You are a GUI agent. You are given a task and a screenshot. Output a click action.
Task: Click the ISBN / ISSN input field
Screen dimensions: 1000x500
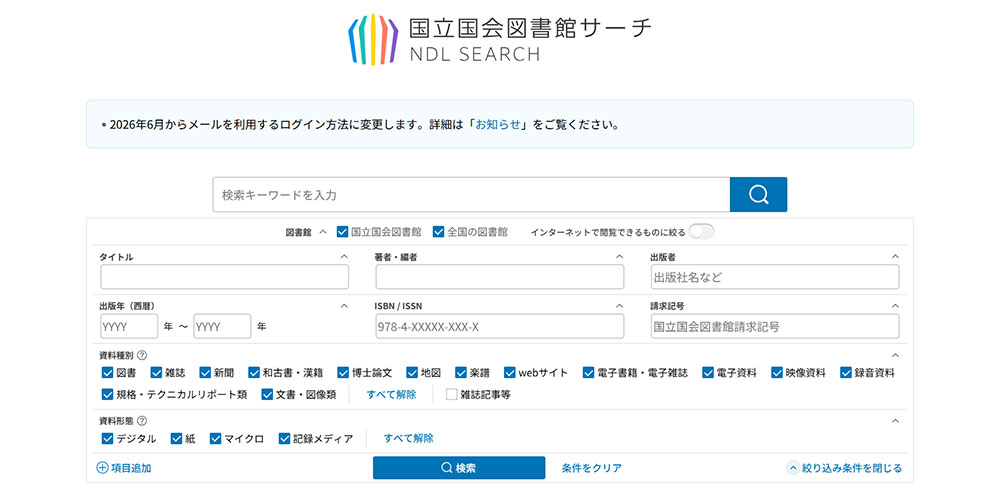pyautogui.click(x=499, y=327)
